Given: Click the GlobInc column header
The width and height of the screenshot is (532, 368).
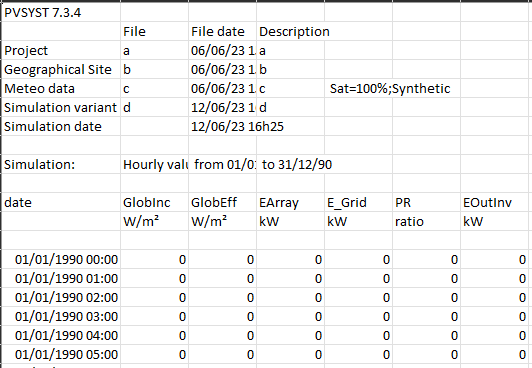Looking at the screenshot, I should 154,202.
